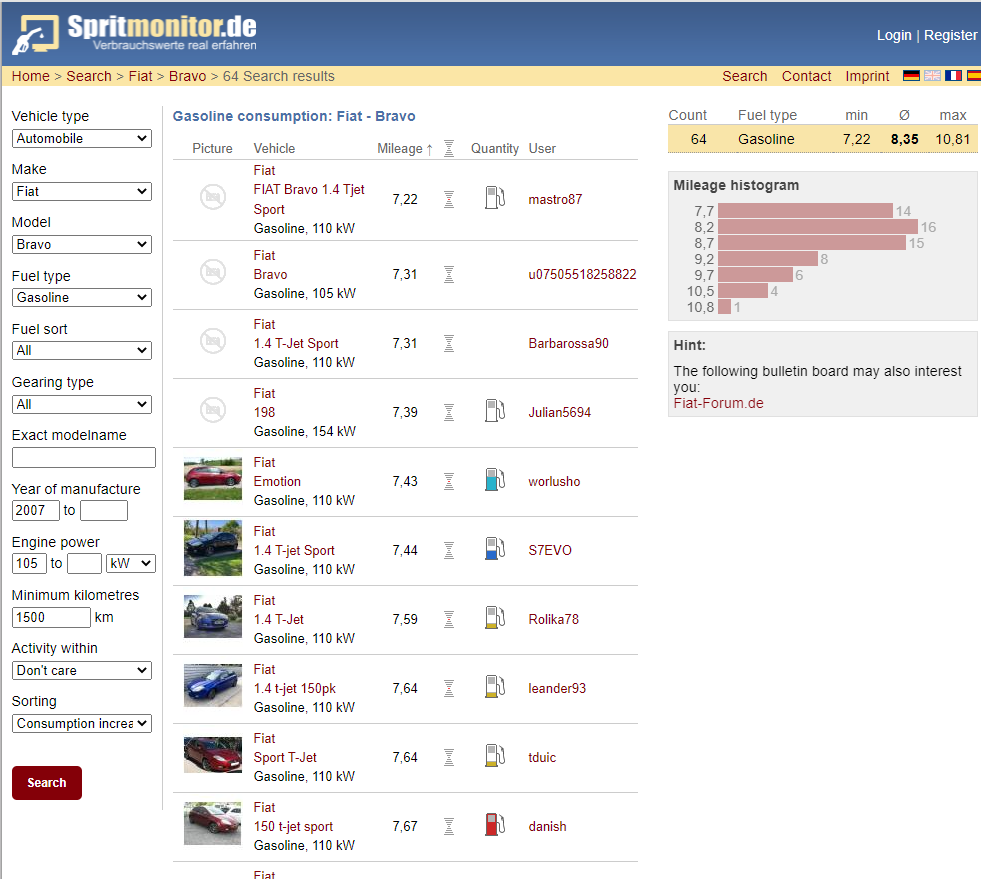The width and height of the screenshot is (981, 879).
Task: Click the hourglass icon in u07505518258822's row
Action: point(449,274)
